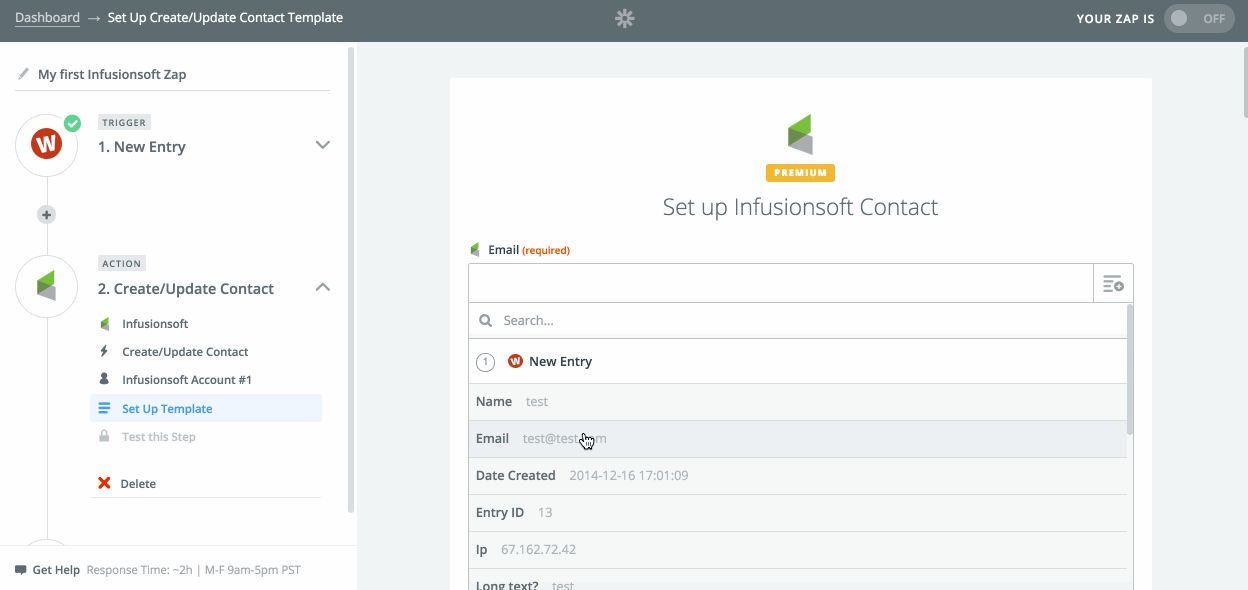Click the red X Delete icon
This screenshot has width=1248, height=590.
[x=104, y=483]
